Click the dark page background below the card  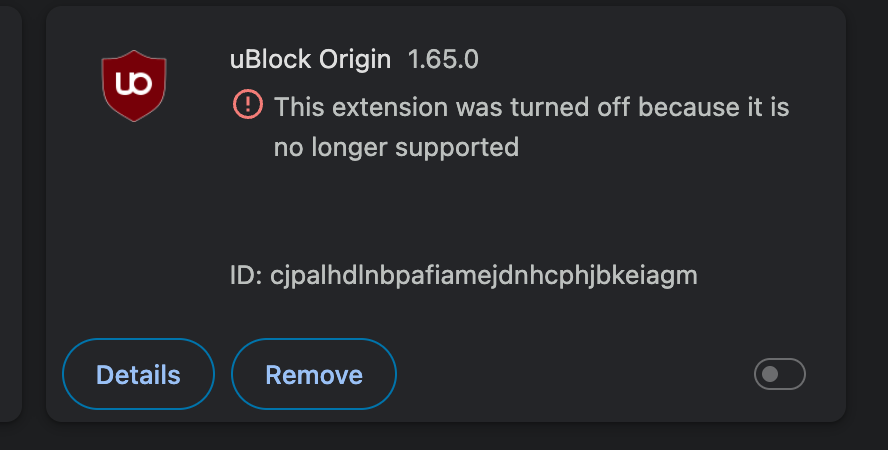click(x=444, y=436)
